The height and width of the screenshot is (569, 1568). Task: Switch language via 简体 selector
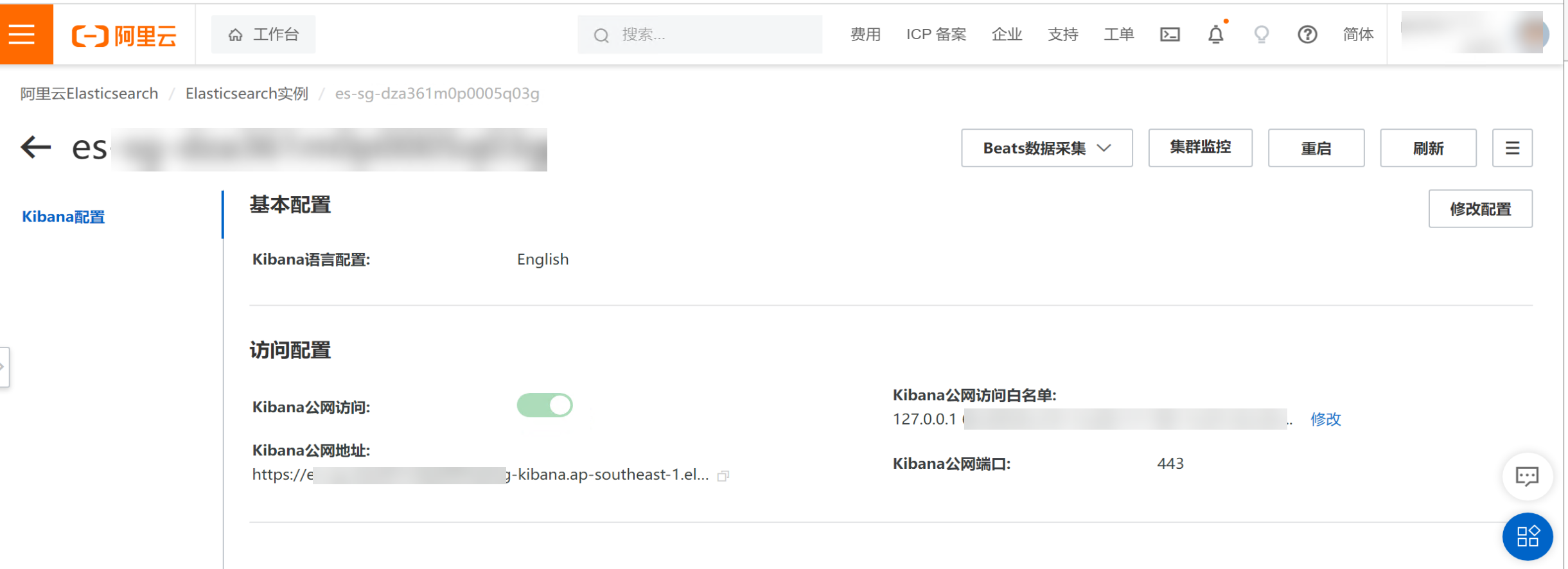pos(1358,35)
